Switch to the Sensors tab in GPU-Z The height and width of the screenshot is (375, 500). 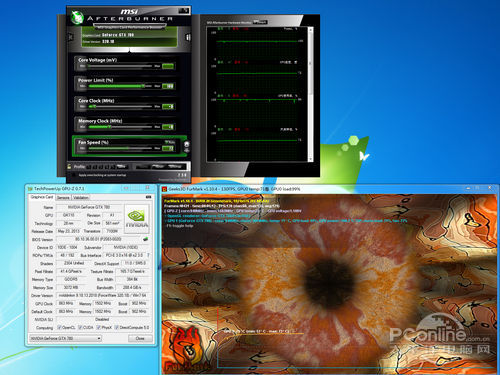coord(63,197)
